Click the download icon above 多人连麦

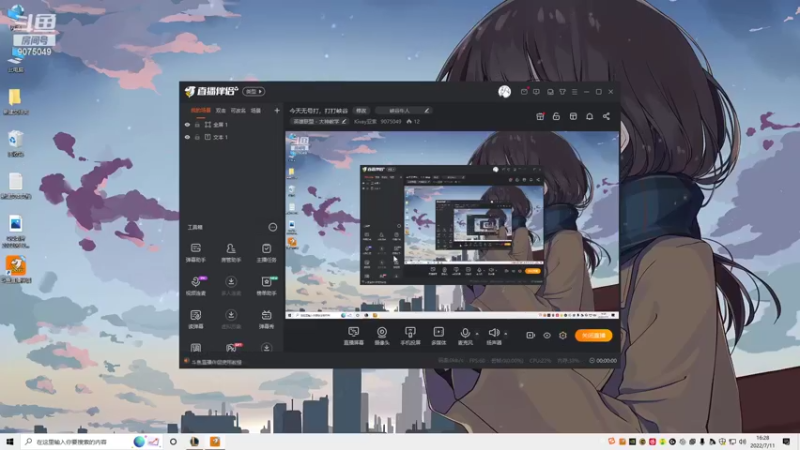point(231,282)
